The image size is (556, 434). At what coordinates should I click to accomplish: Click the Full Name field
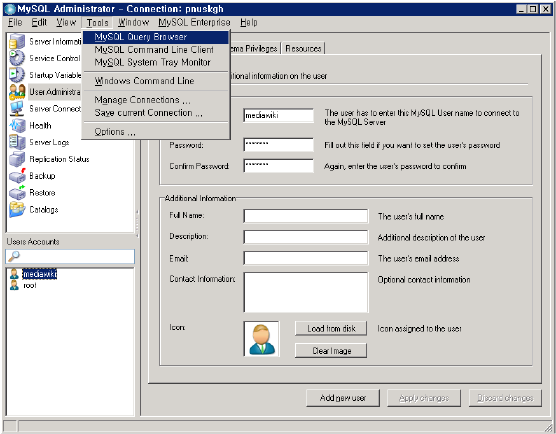pos(306,216)
